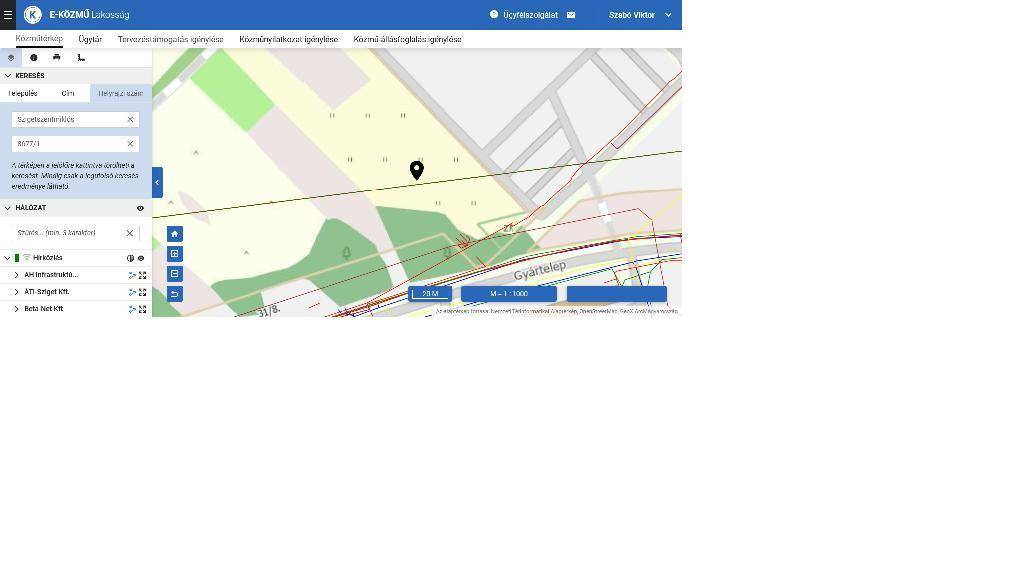Open Közműnyilatkozat igénylése tab
Image resolution: width=1024 pixels, height=570 pixels.
pyautogui.click(x=289, y=39)
